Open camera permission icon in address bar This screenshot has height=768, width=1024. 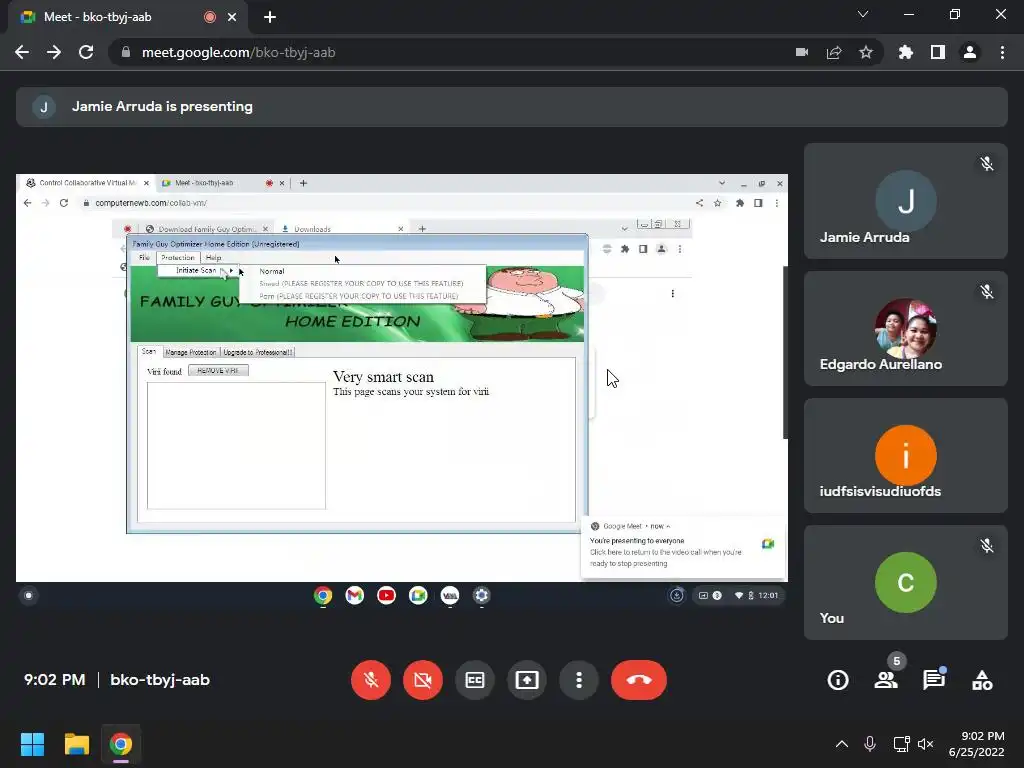(x=802, y=52)
